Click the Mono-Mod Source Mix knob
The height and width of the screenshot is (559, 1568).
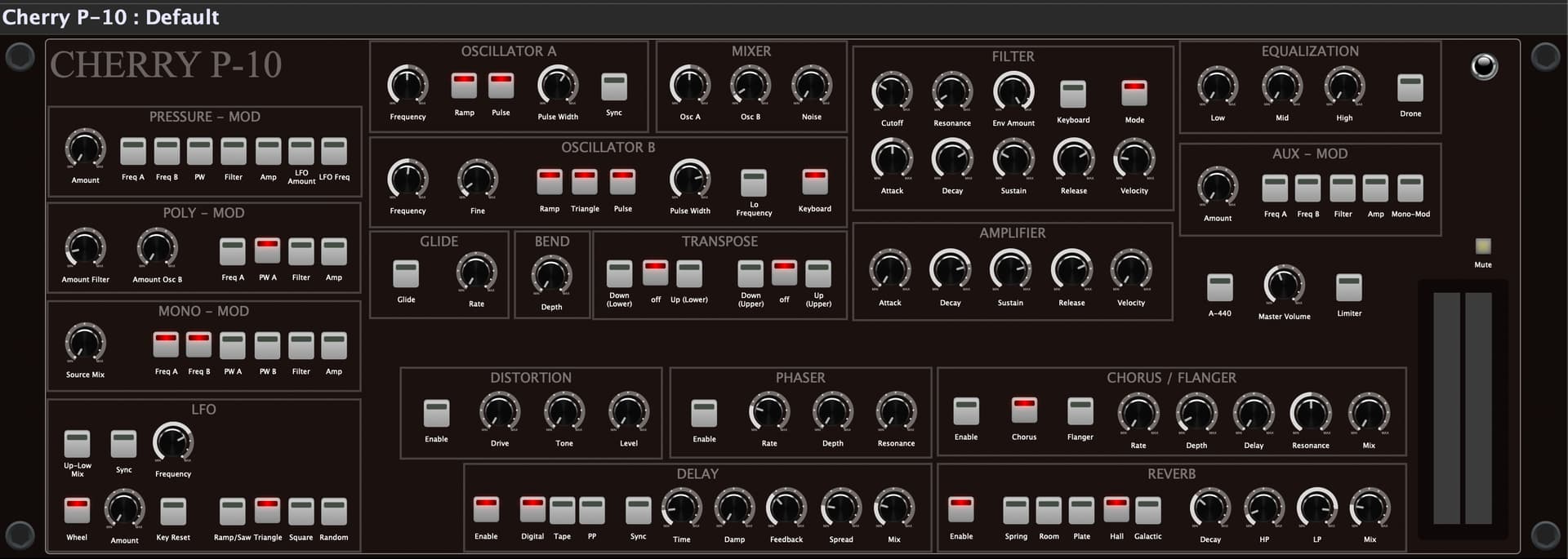85,344
